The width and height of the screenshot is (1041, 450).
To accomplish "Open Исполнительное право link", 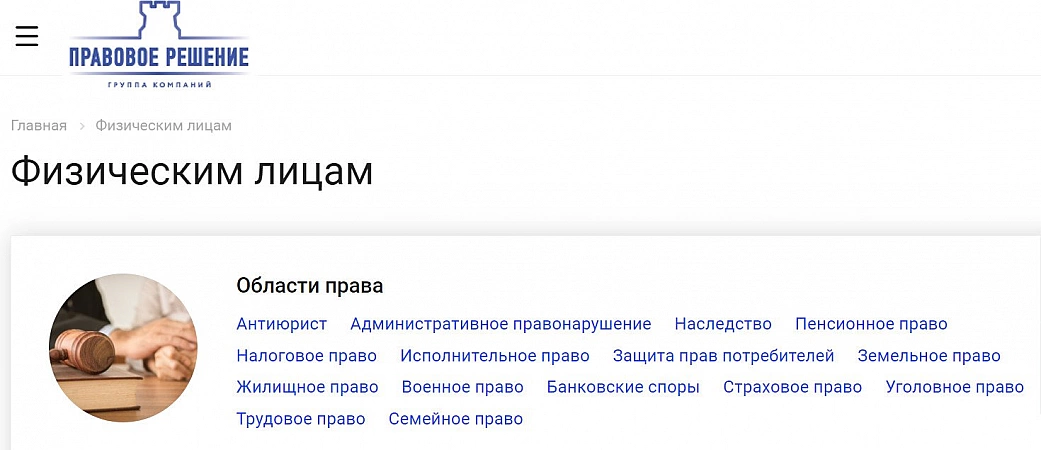I will tap(495, 356).
